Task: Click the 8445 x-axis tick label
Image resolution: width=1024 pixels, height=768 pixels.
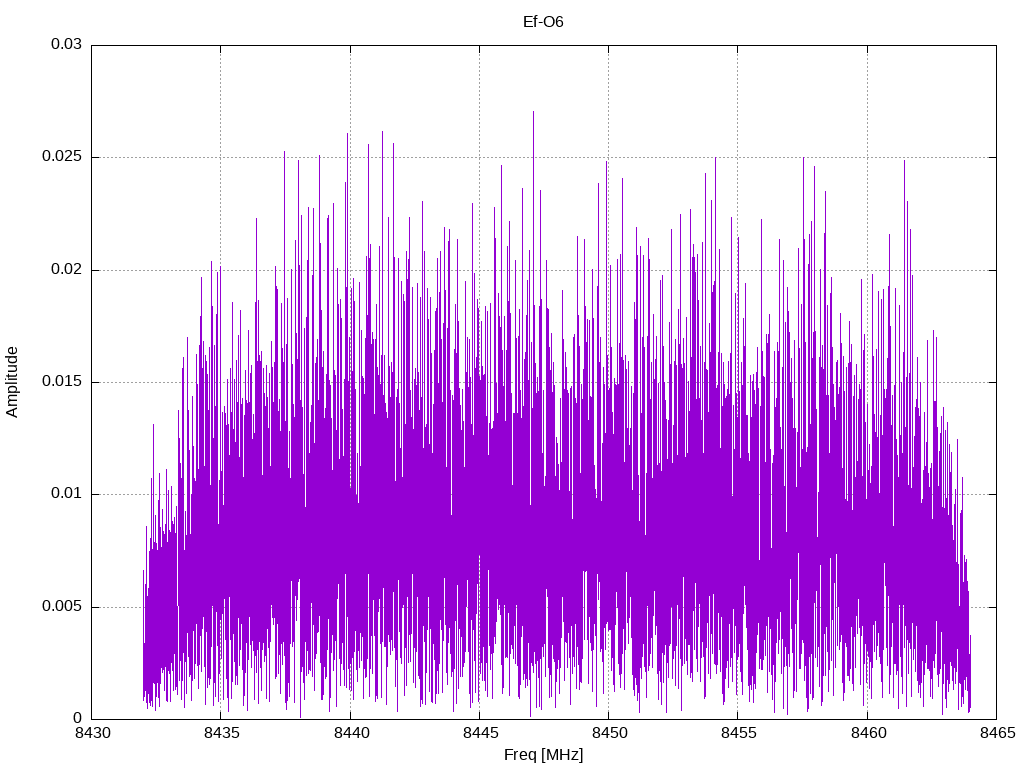Action: pos(481,733)
